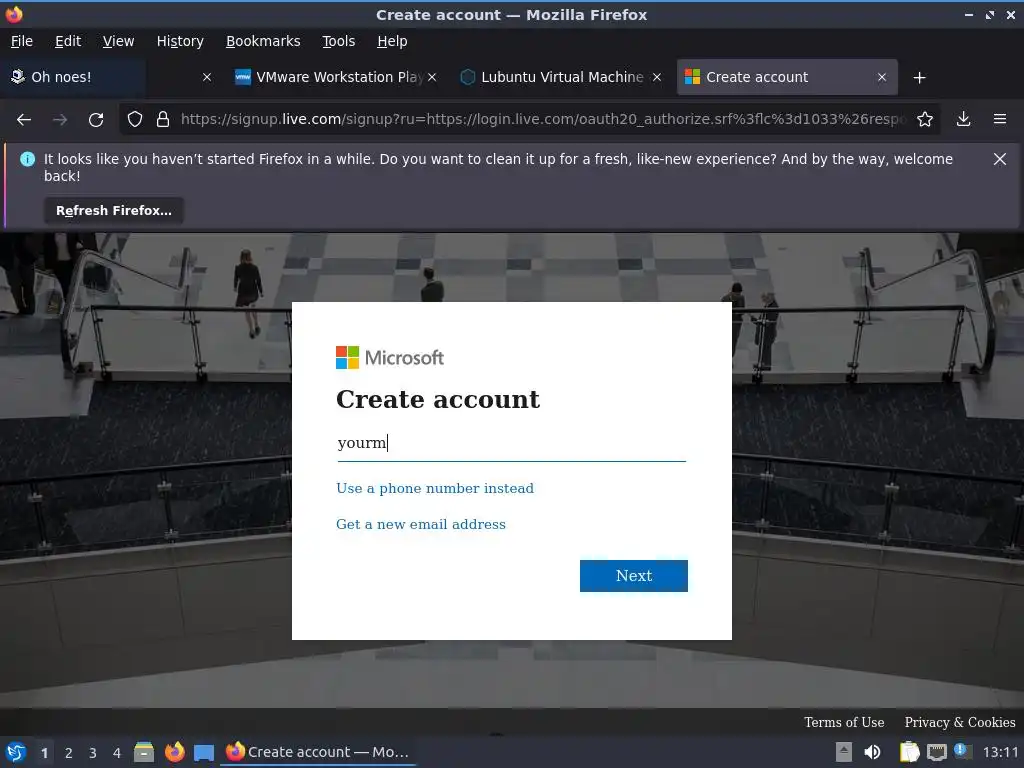
Task: Open the downloads panel
Action: pyautogui.click(x=963, y=120)
